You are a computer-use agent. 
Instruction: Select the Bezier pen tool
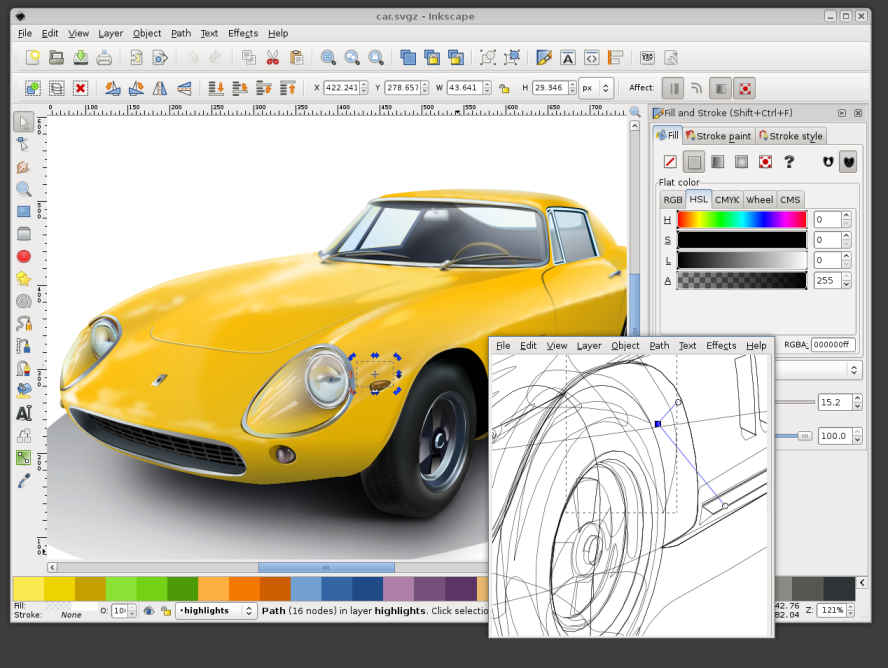(23, 346)
